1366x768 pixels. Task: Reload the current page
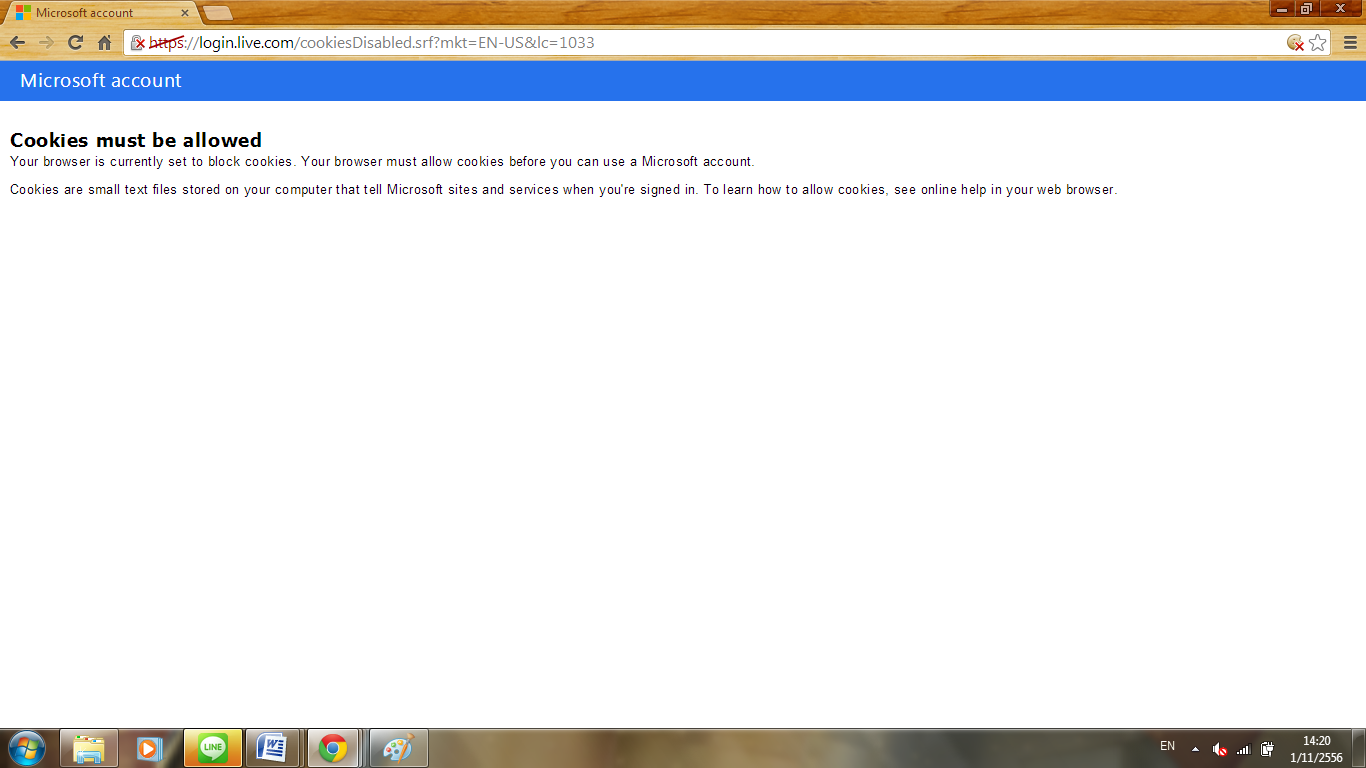tap(75, 42)
